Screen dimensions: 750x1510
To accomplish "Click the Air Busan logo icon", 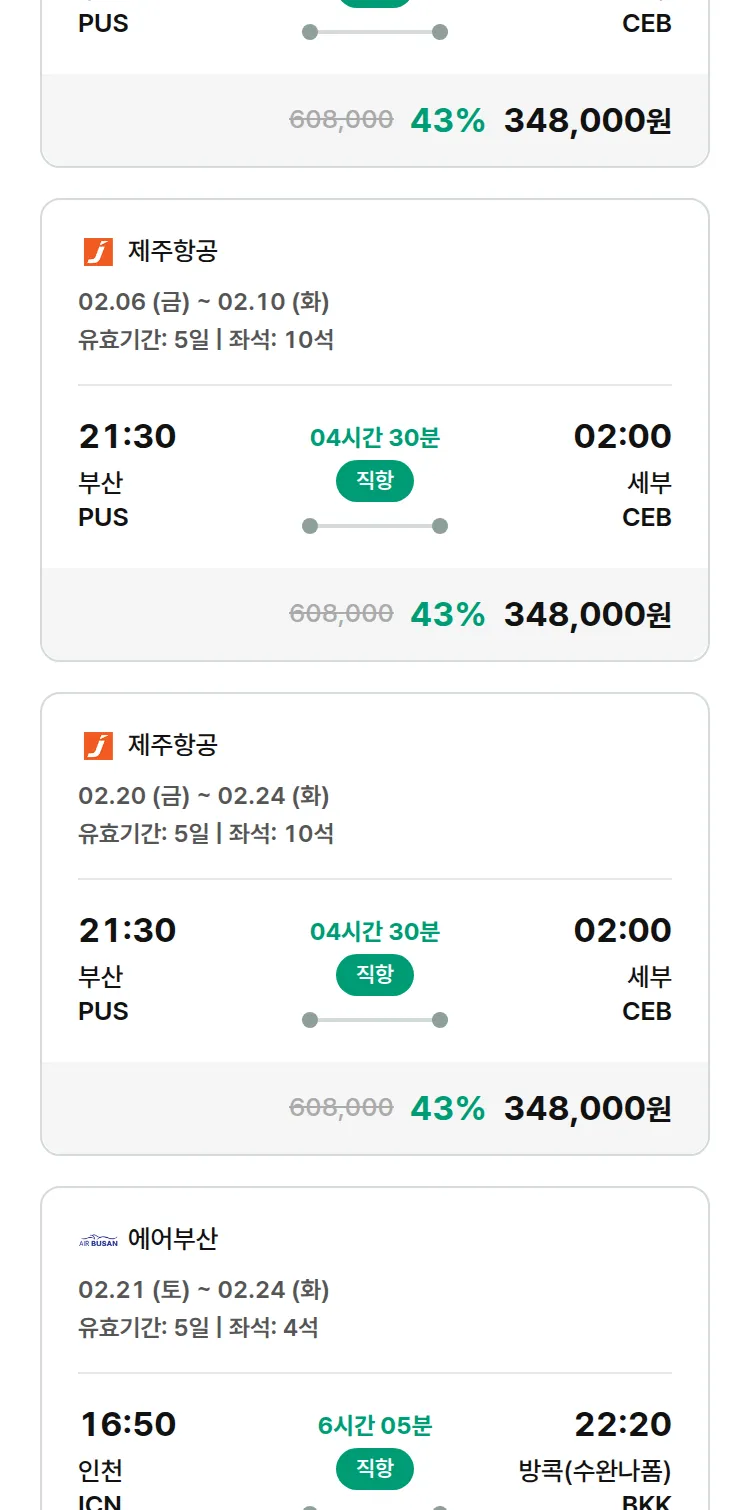I will click(98, 1241).
